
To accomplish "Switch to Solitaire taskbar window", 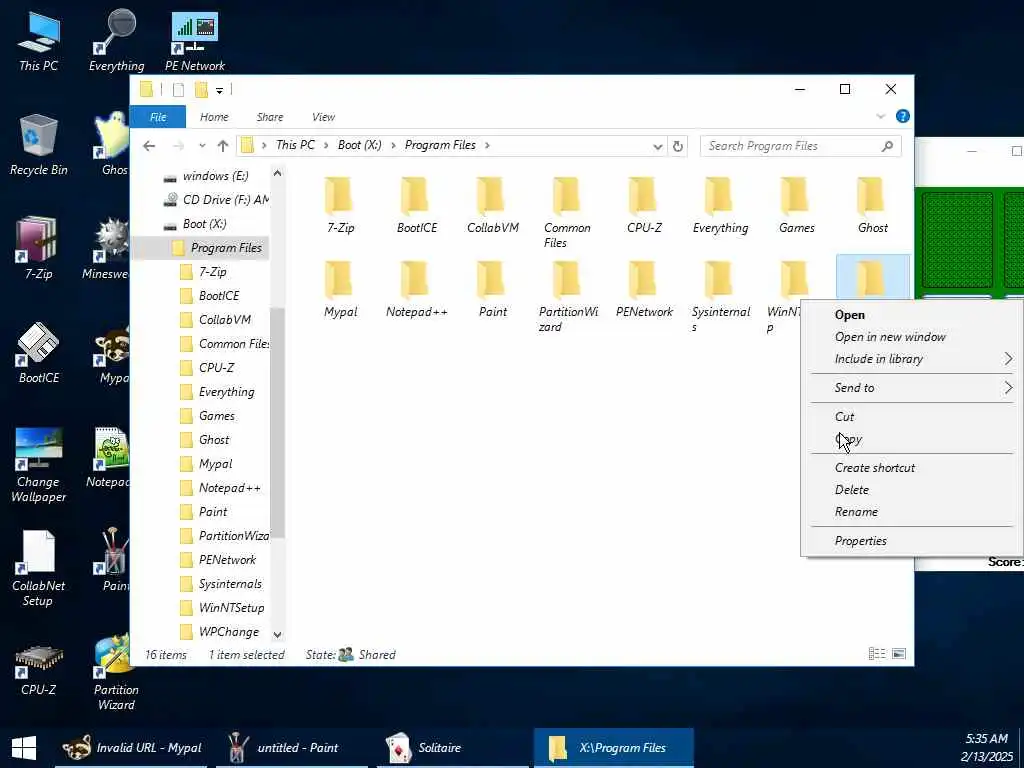I will click(x=453, y=748).
